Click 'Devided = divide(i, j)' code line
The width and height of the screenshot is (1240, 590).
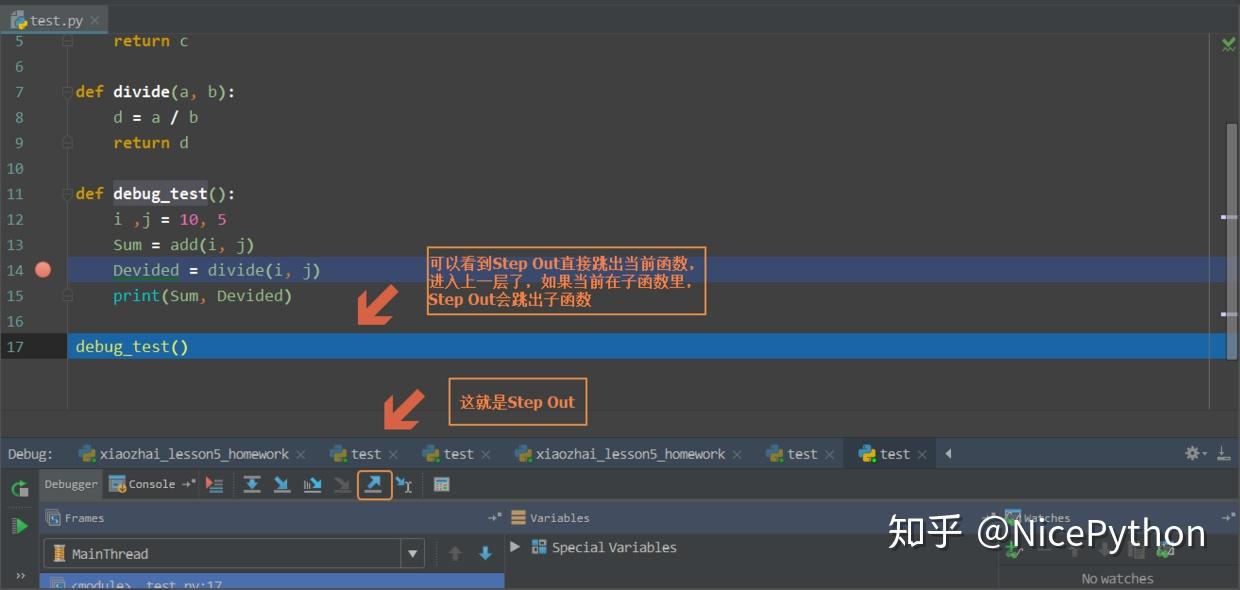pos(217,270)
